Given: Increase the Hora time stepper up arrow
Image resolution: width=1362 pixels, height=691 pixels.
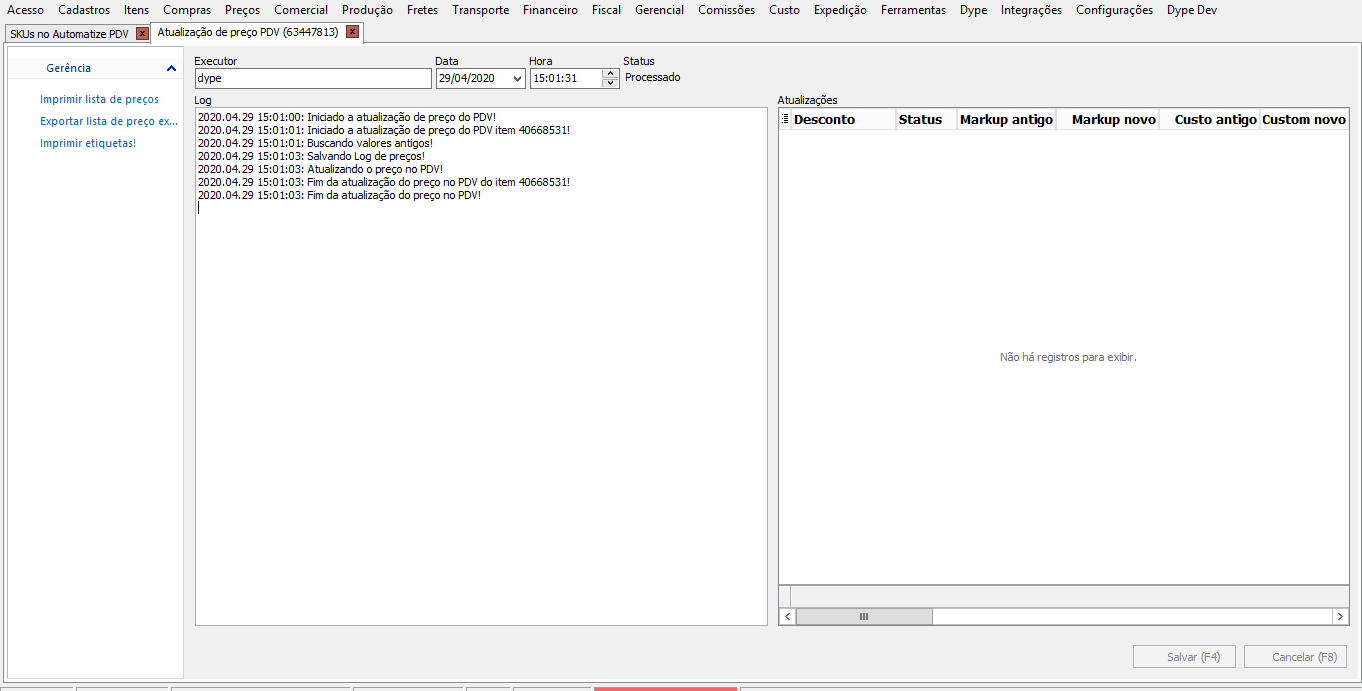Looking at the screenshot, I should pyautogui.click(x=611, y=73).
